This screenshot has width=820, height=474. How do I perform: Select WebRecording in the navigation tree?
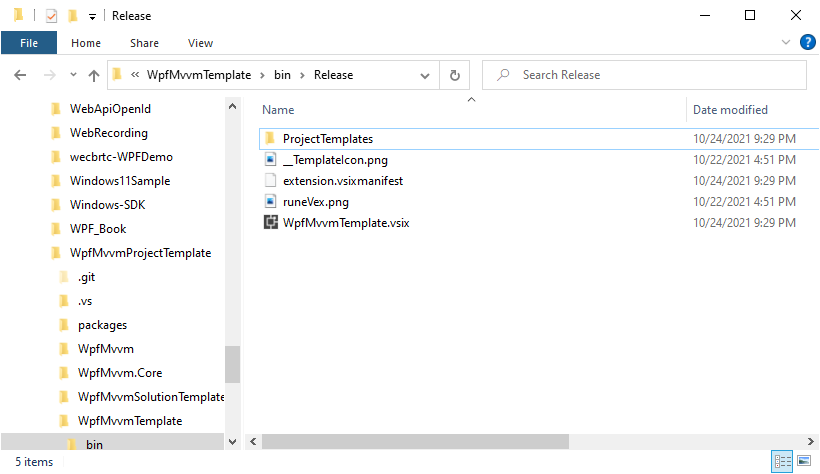[109, 133]
